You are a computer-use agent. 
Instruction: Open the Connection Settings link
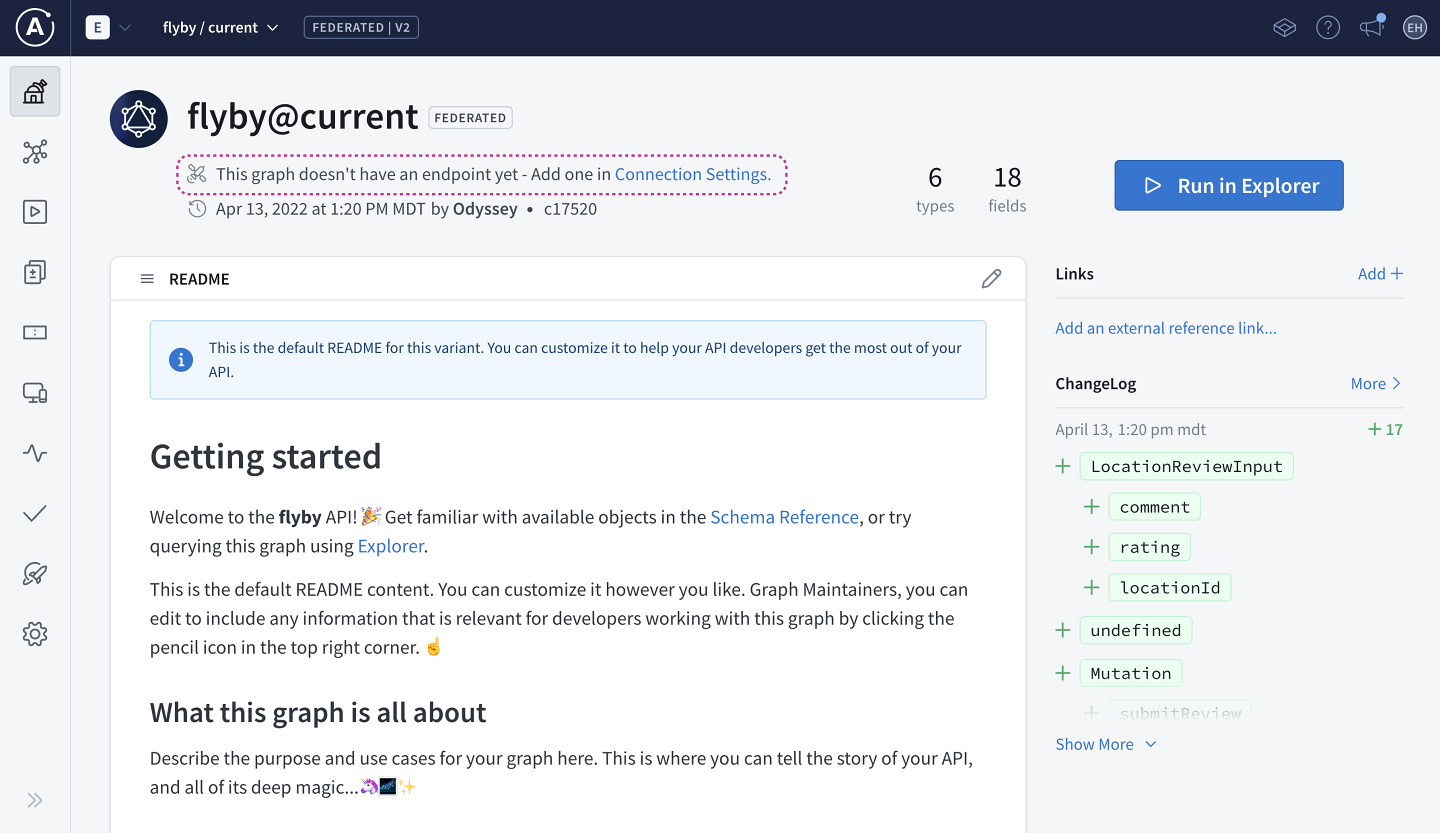click(693, 174)
